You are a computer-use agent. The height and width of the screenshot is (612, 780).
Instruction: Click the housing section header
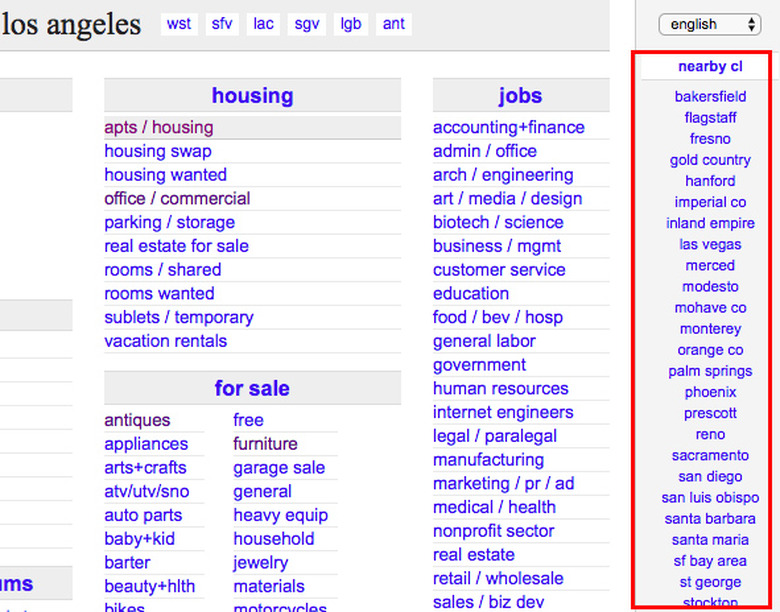(252, 96)
